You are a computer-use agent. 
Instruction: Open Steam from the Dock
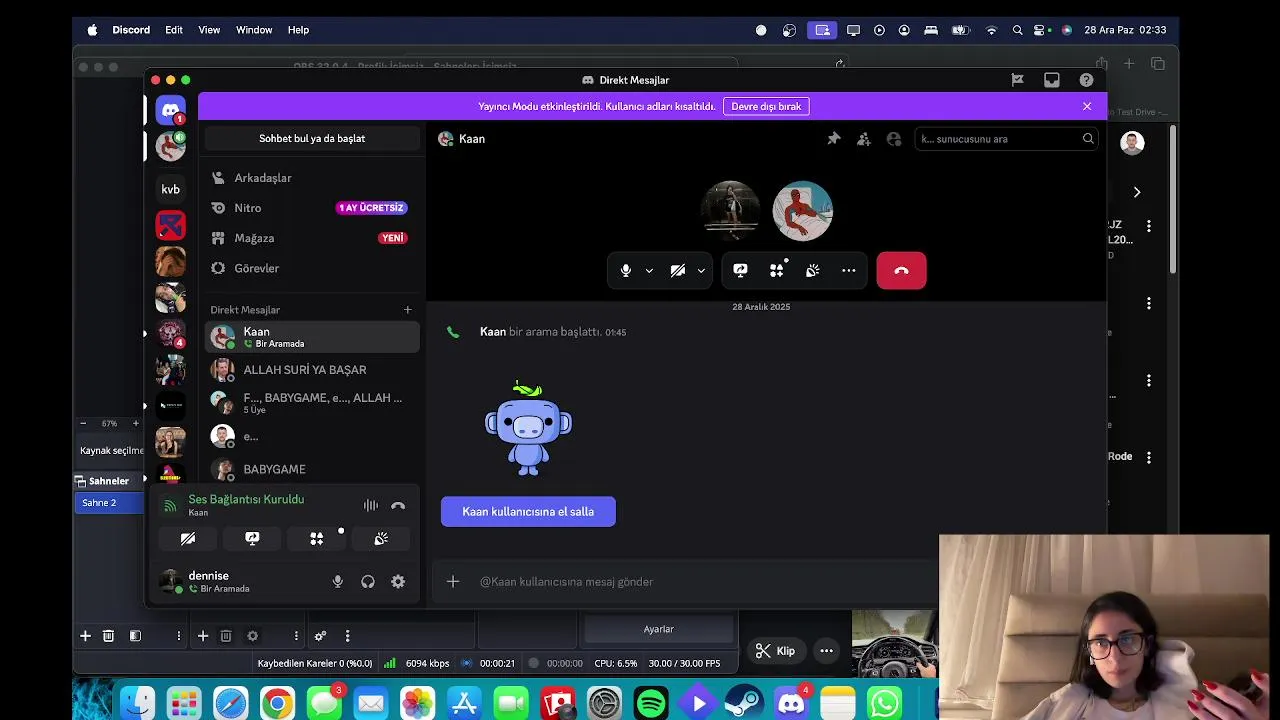point(744,704)
